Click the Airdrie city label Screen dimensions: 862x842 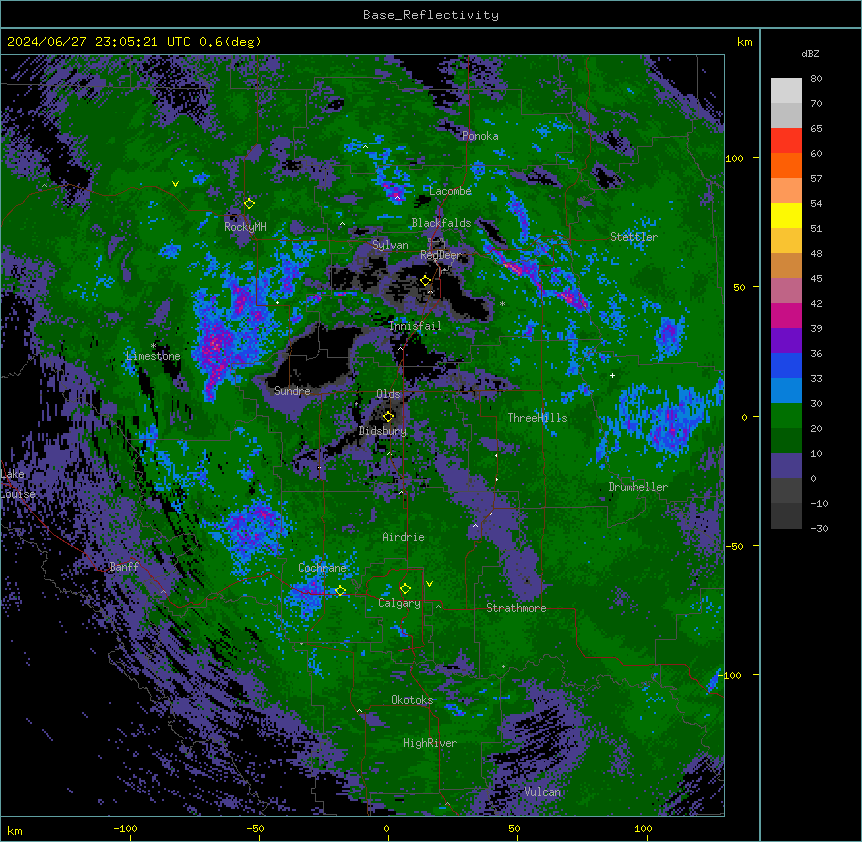pyautogui.click(x=403, y=537)
